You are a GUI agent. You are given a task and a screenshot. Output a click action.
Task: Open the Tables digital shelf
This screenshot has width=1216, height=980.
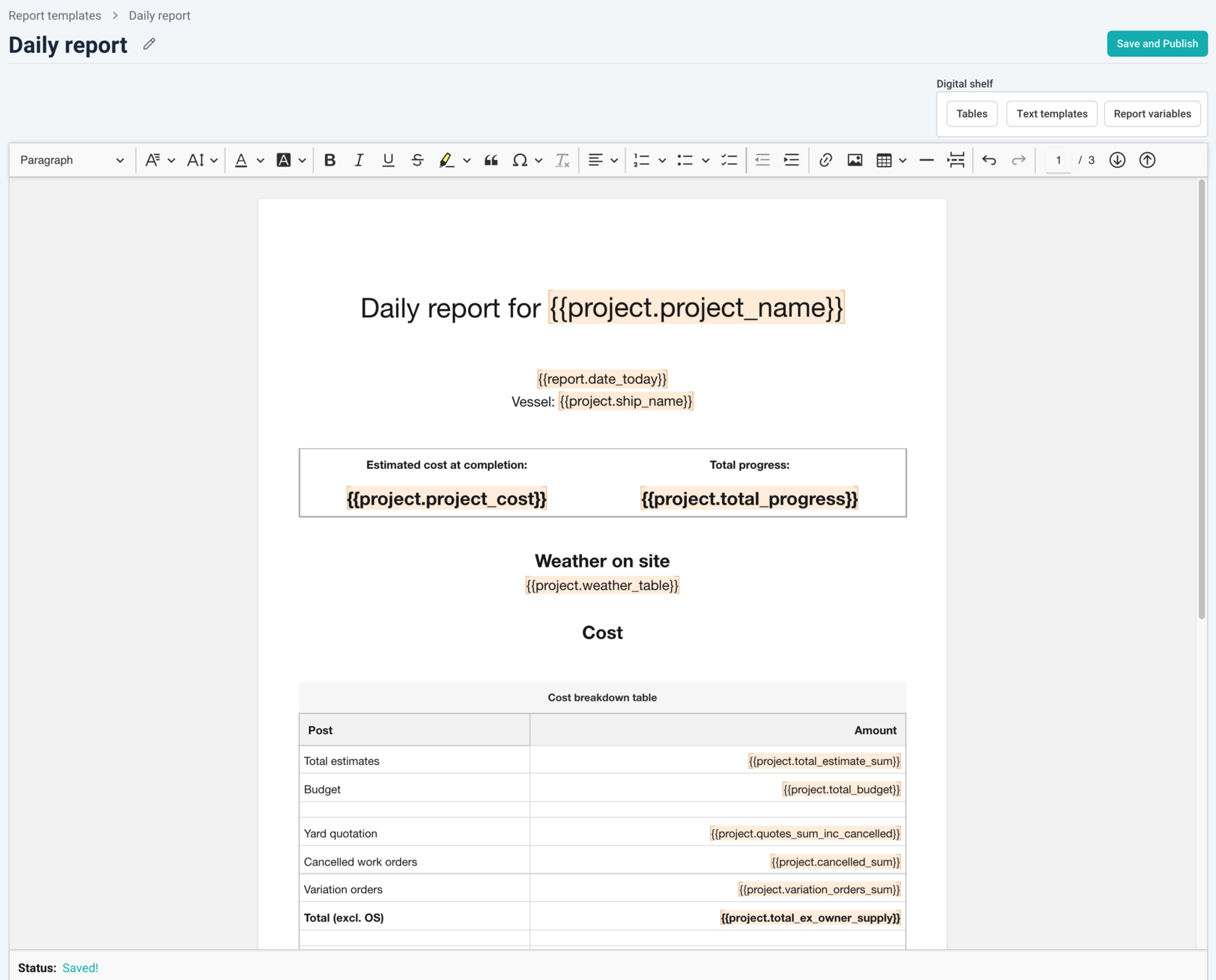pos(971,114)
